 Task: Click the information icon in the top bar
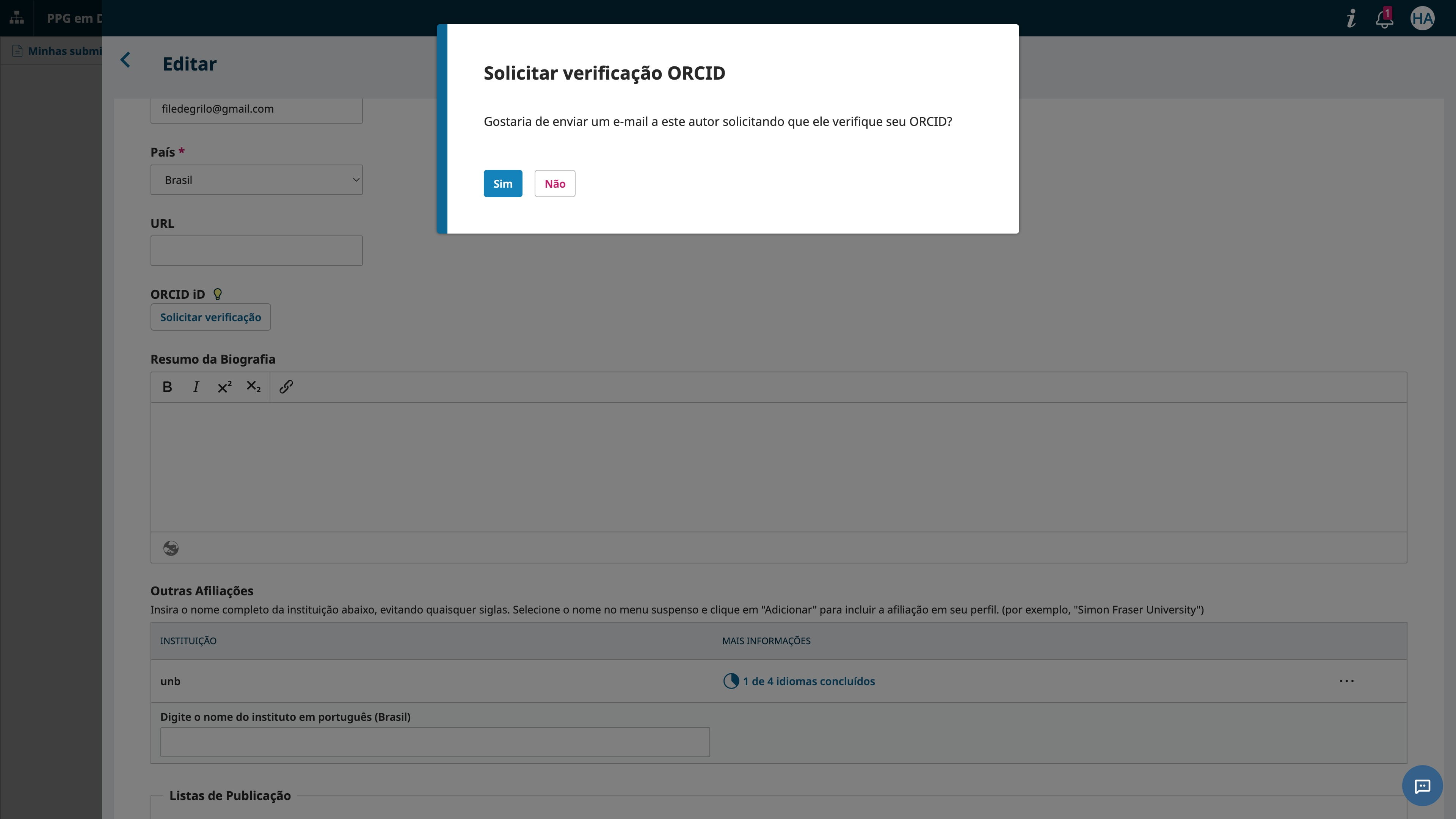pos(1350,18)
